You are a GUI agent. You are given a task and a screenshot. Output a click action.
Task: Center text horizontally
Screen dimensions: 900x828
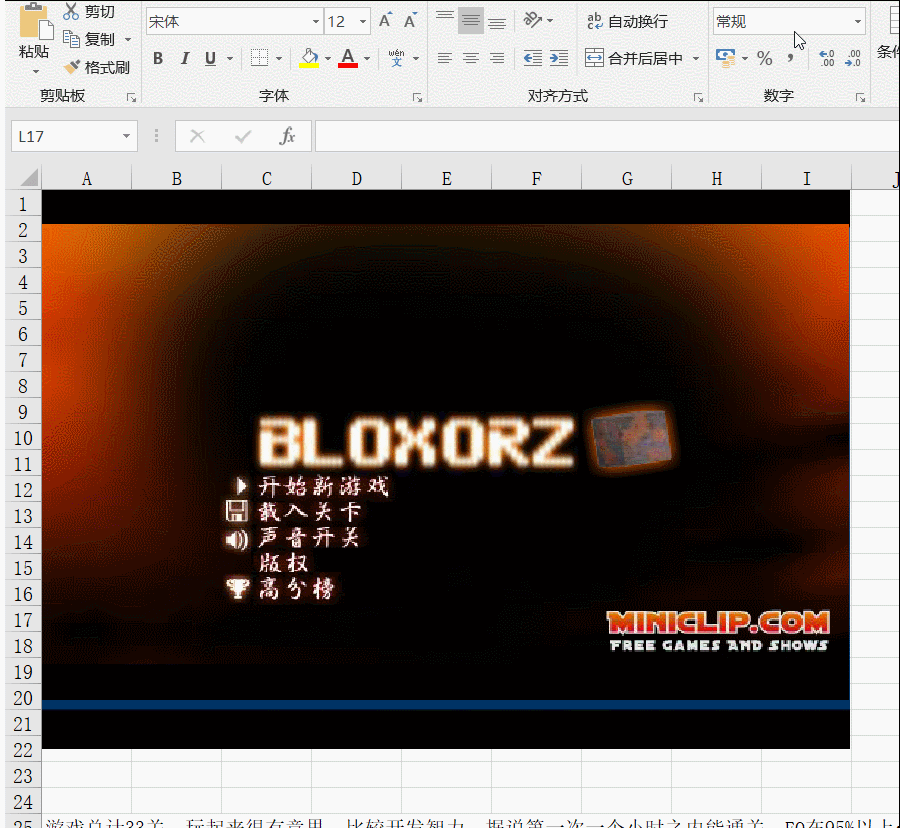[471, 58]
